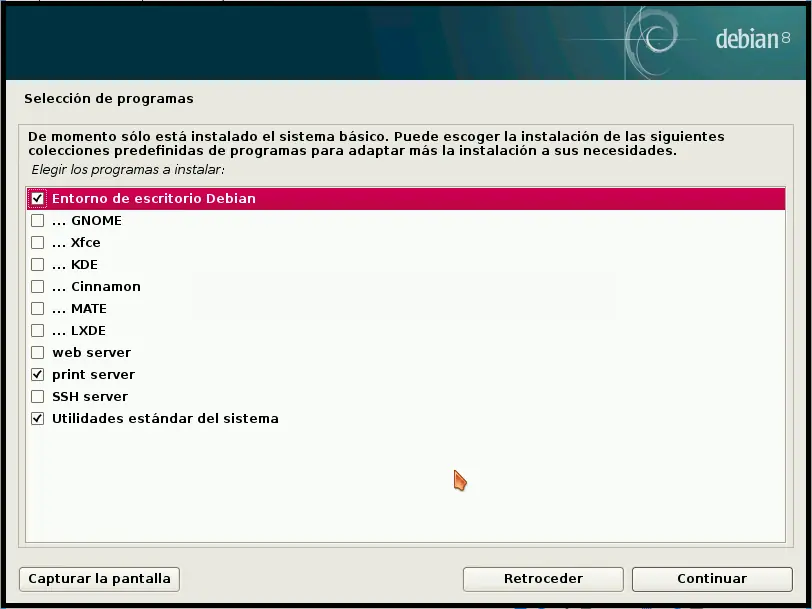Screen dimensions: 812x609
Task: Click Capturar la pantalla button
Action: coord(99,579)
